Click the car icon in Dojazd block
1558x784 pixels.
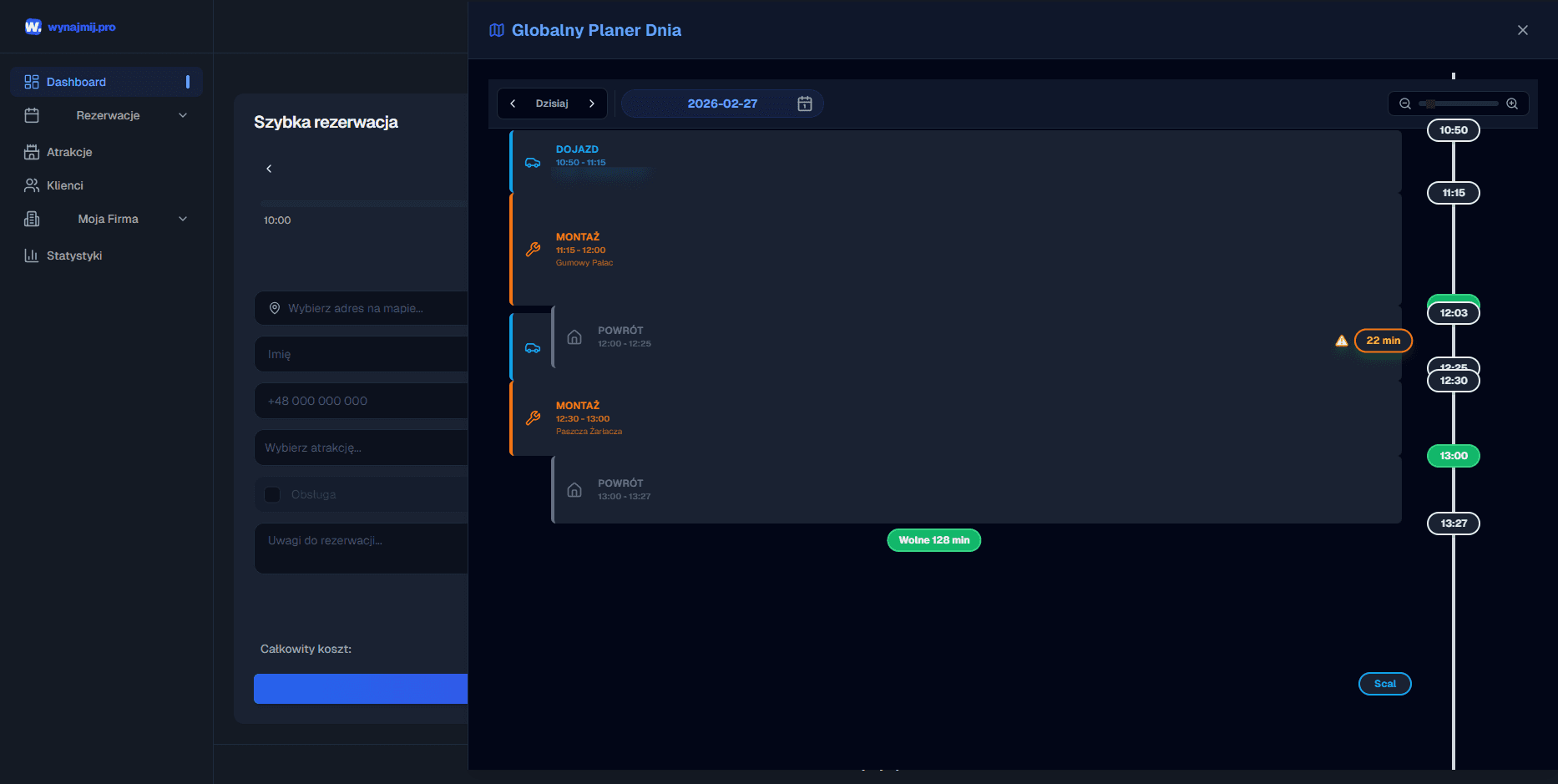(533, 163)
